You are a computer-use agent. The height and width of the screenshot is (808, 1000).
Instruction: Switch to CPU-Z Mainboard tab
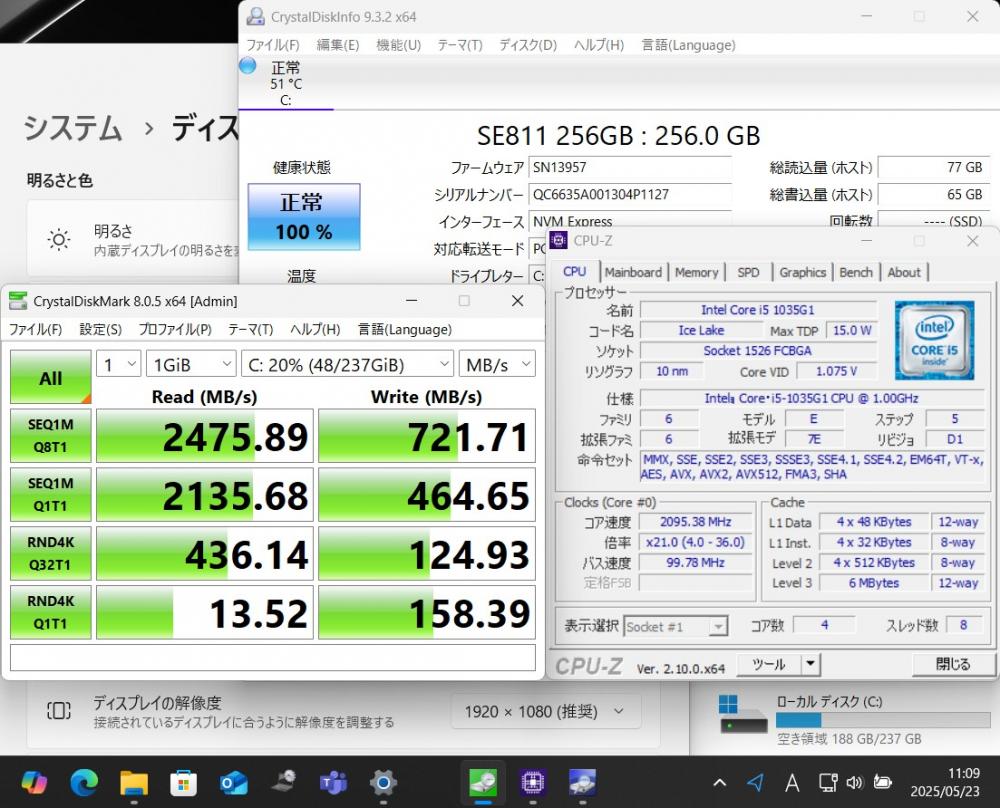[633, 272]
